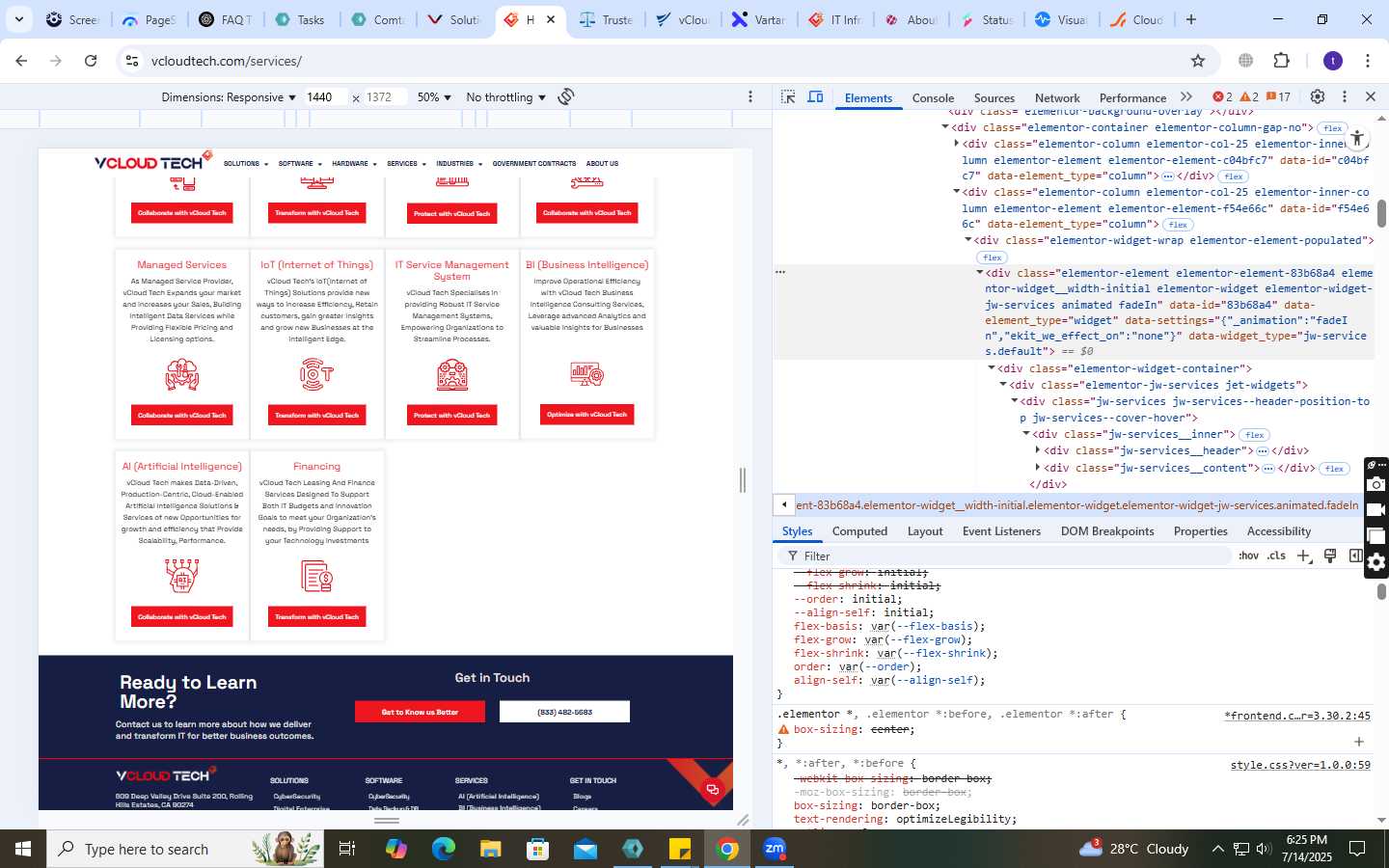Toggle the device toolbar icon in DevTools
The height and width of the screenshot is (868, 1389).
point(815,97)
